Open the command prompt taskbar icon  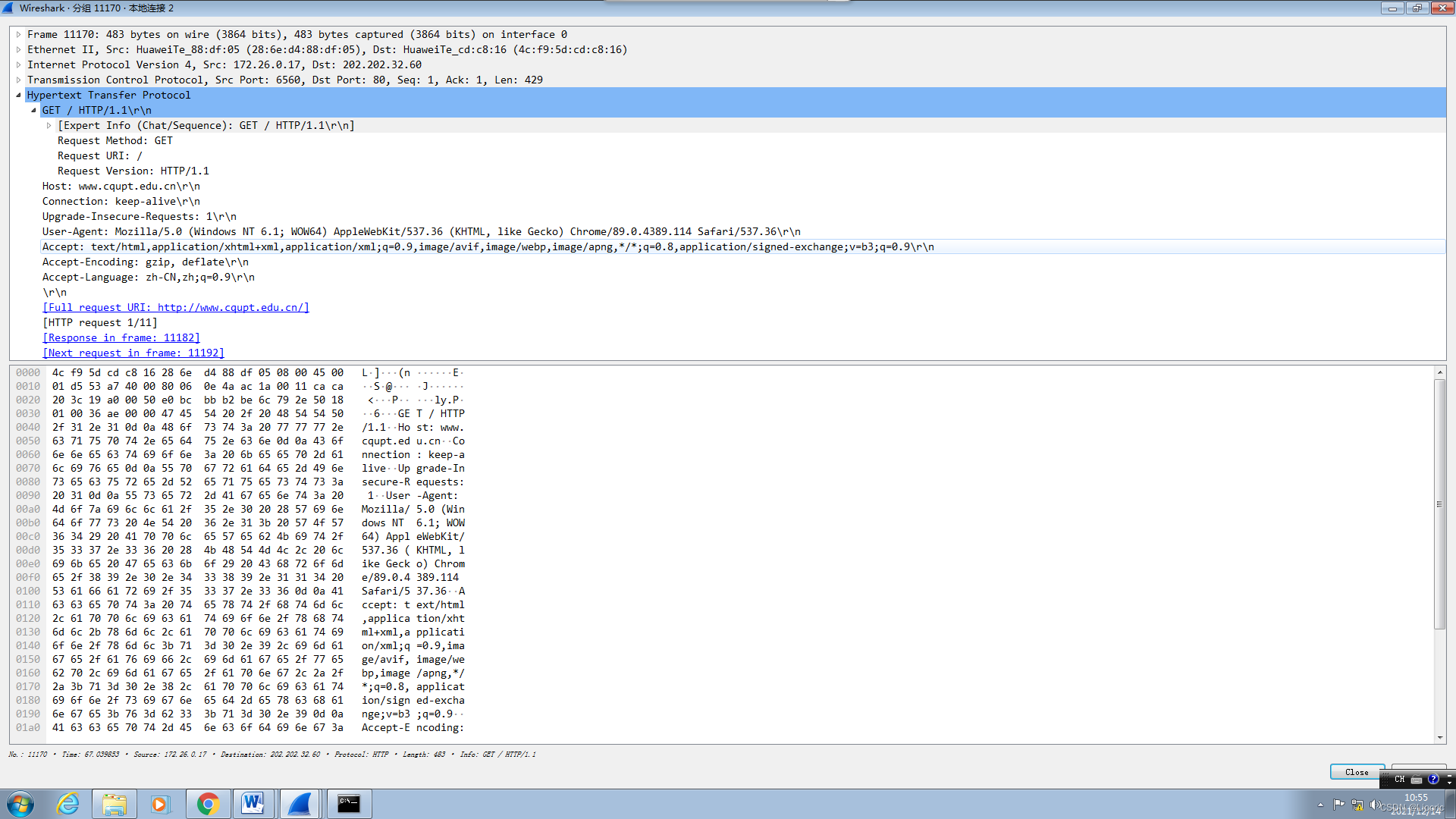(x=349, y=804)
